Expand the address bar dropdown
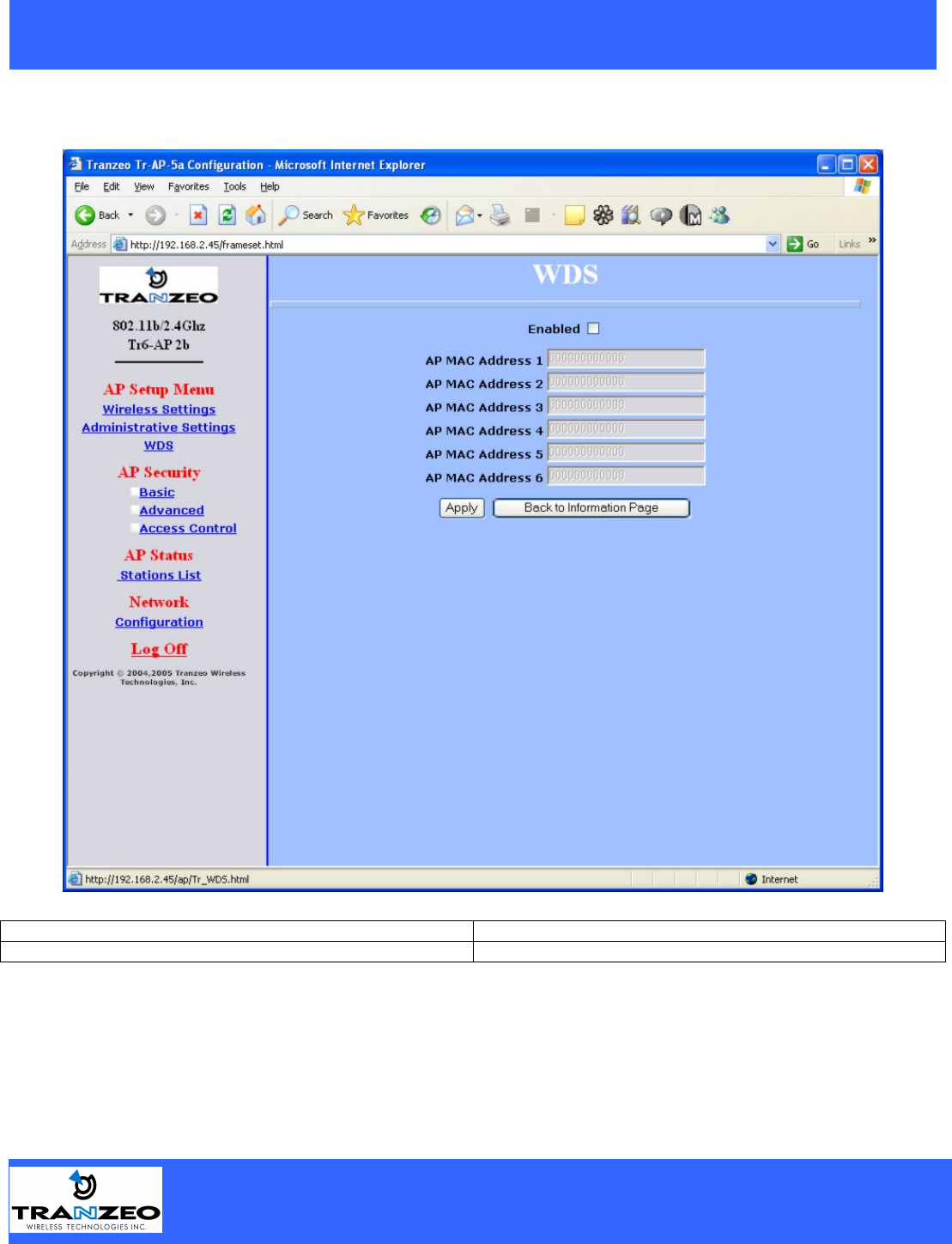This screenshot has height=1244, width=952. point(773,244)
